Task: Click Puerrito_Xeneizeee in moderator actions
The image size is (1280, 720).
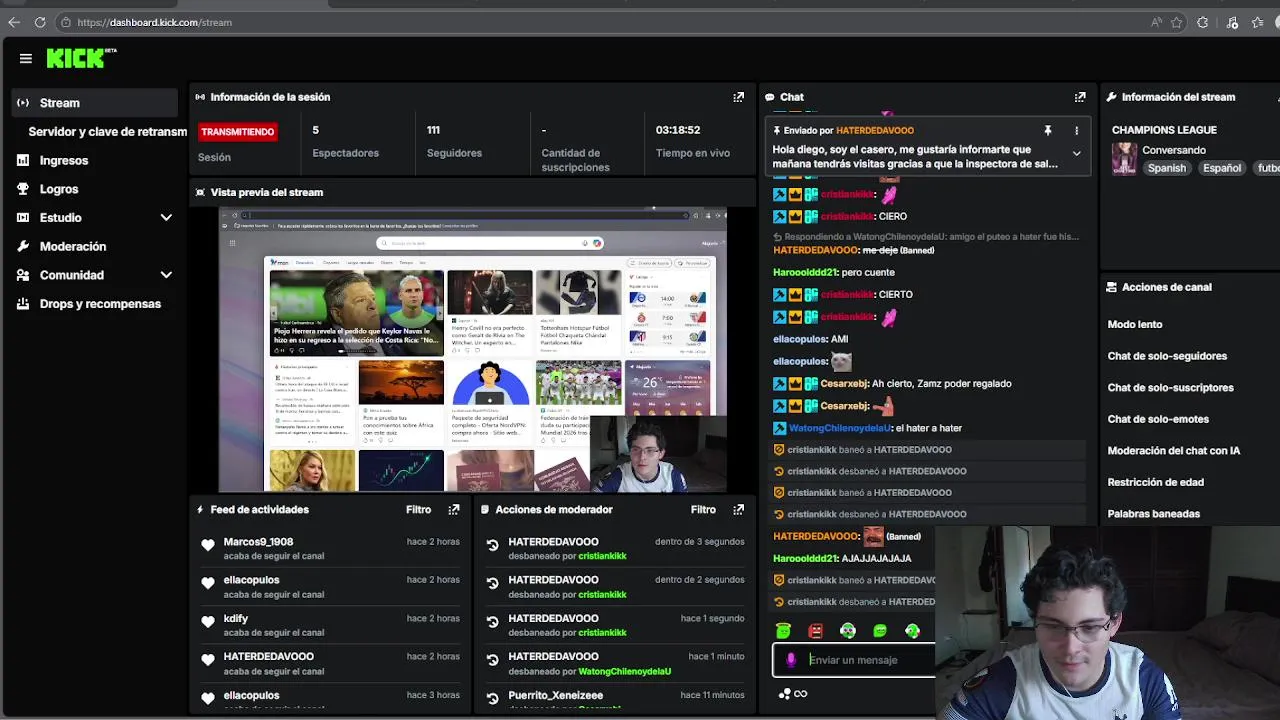Action: 555,695
